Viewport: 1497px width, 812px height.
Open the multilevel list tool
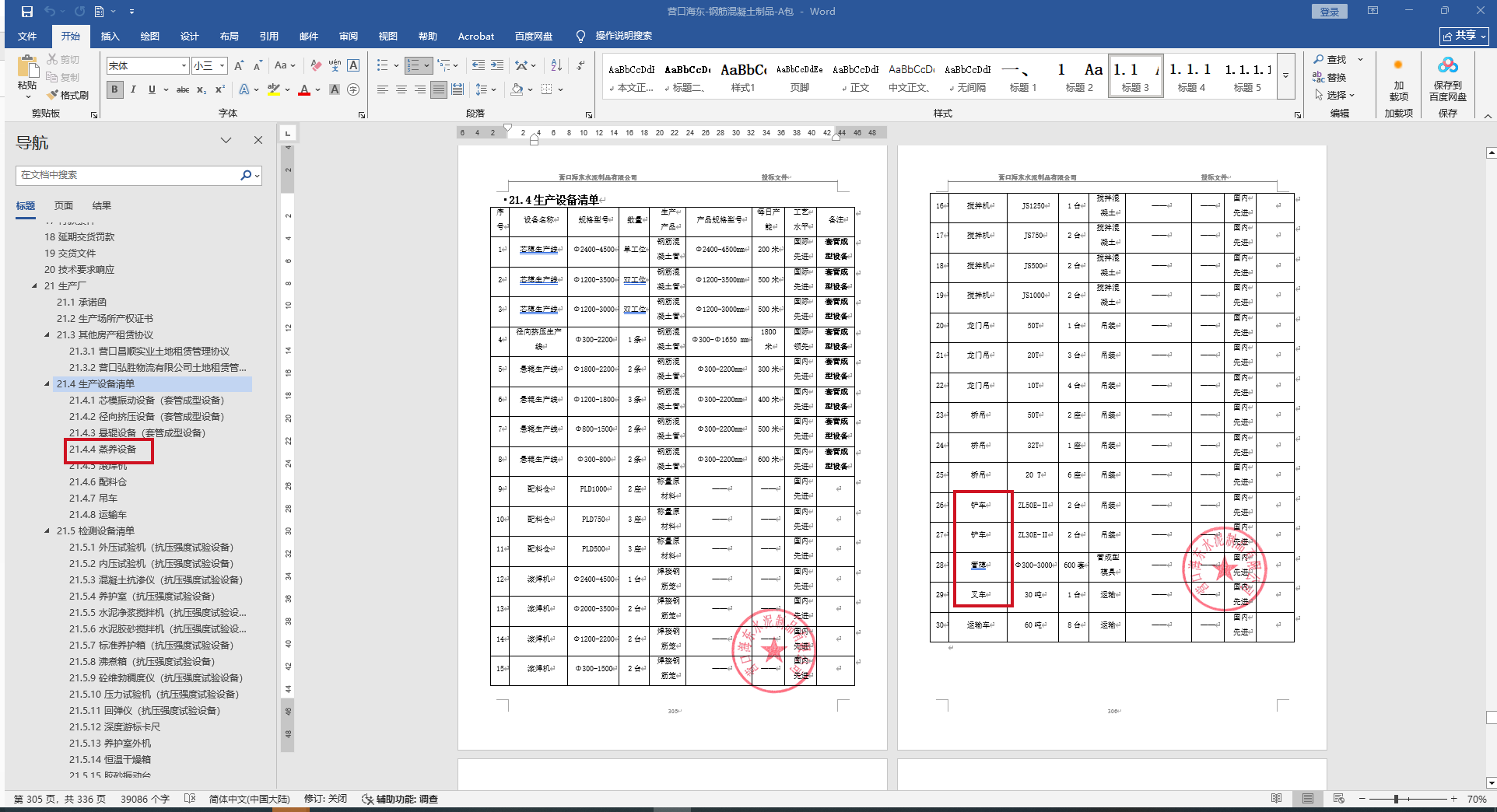click(x=443, y=65)
